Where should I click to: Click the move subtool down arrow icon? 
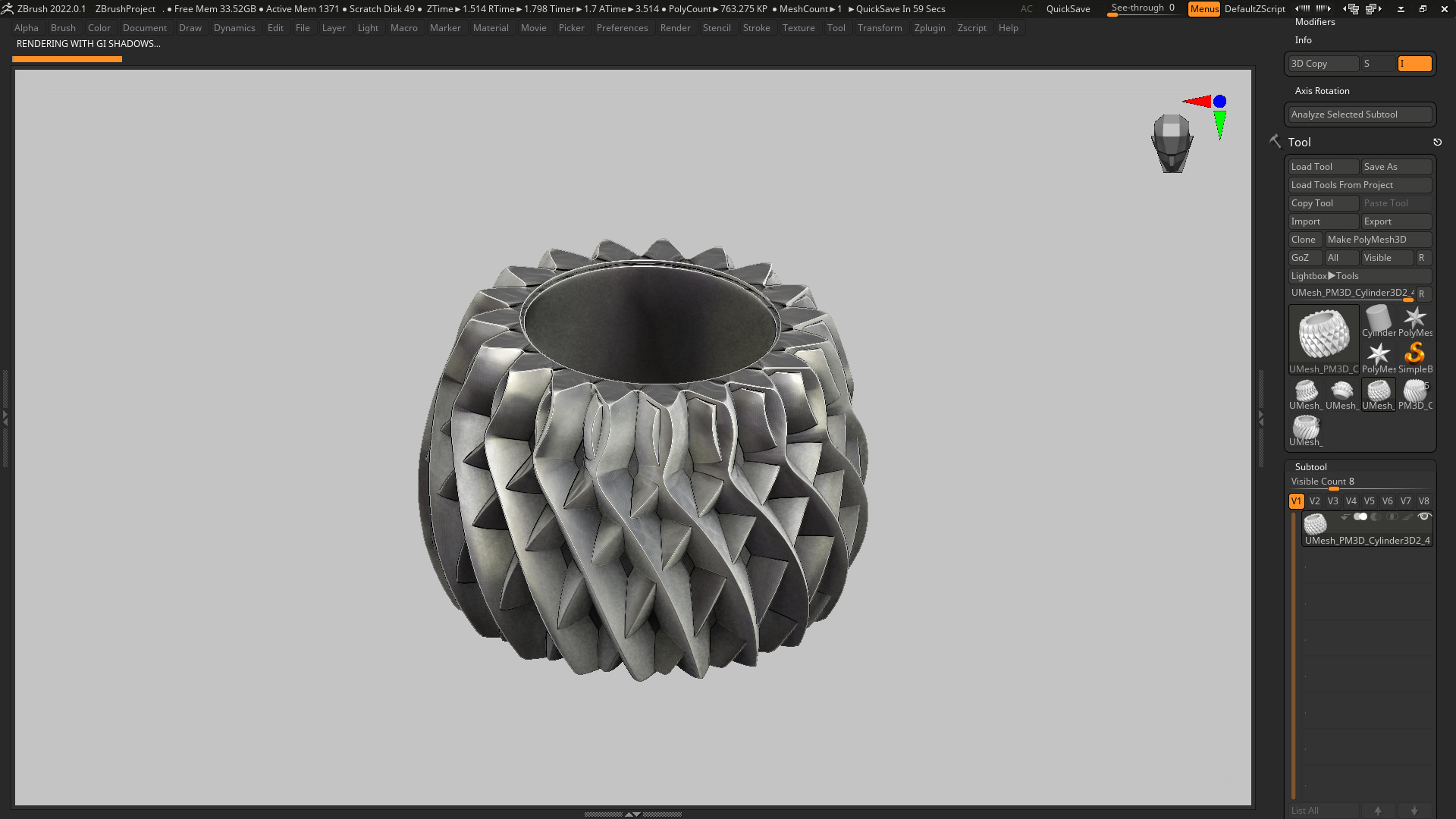point(1414,811)
